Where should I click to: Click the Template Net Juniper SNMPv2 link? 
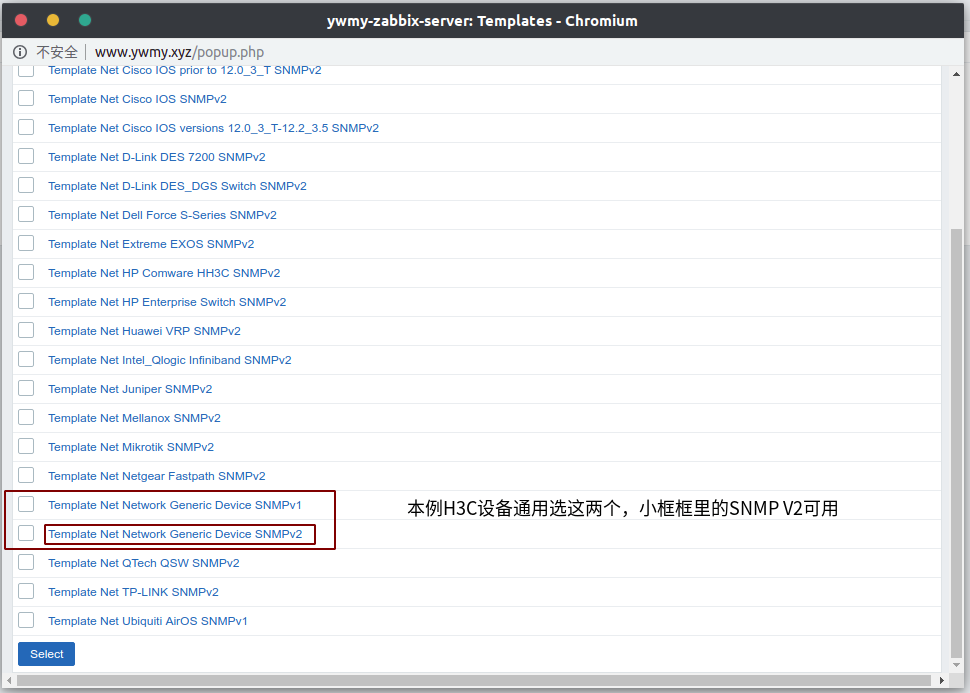pos(130,389)
